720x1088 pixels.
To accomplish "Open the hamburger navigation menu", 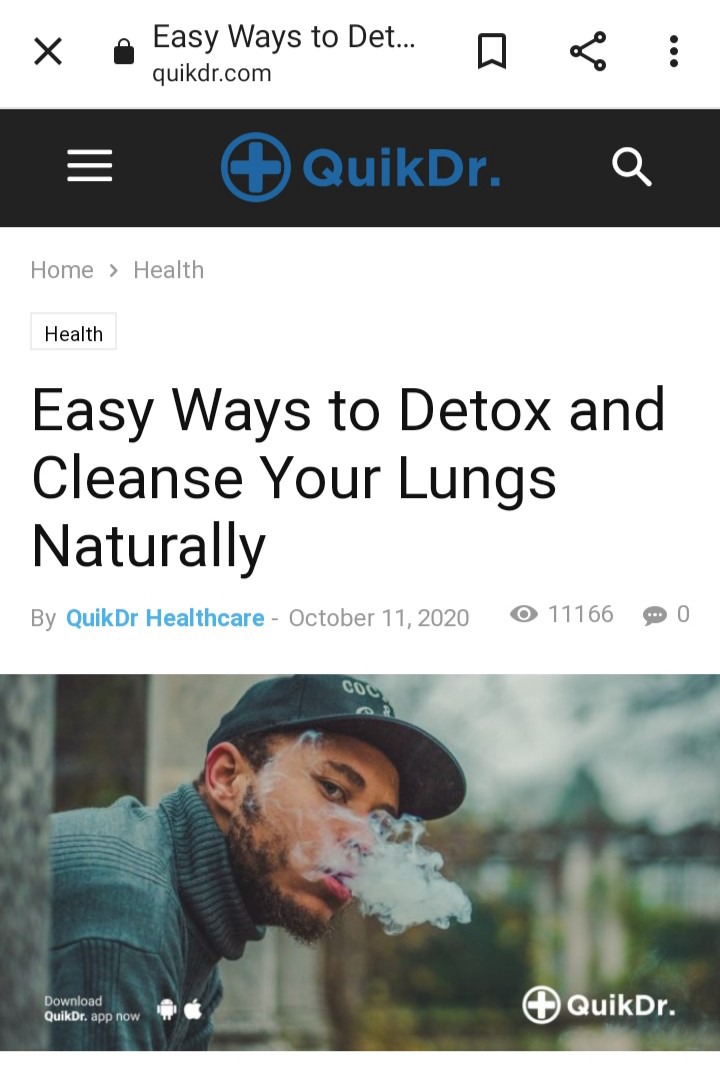I will coord(89,166).
